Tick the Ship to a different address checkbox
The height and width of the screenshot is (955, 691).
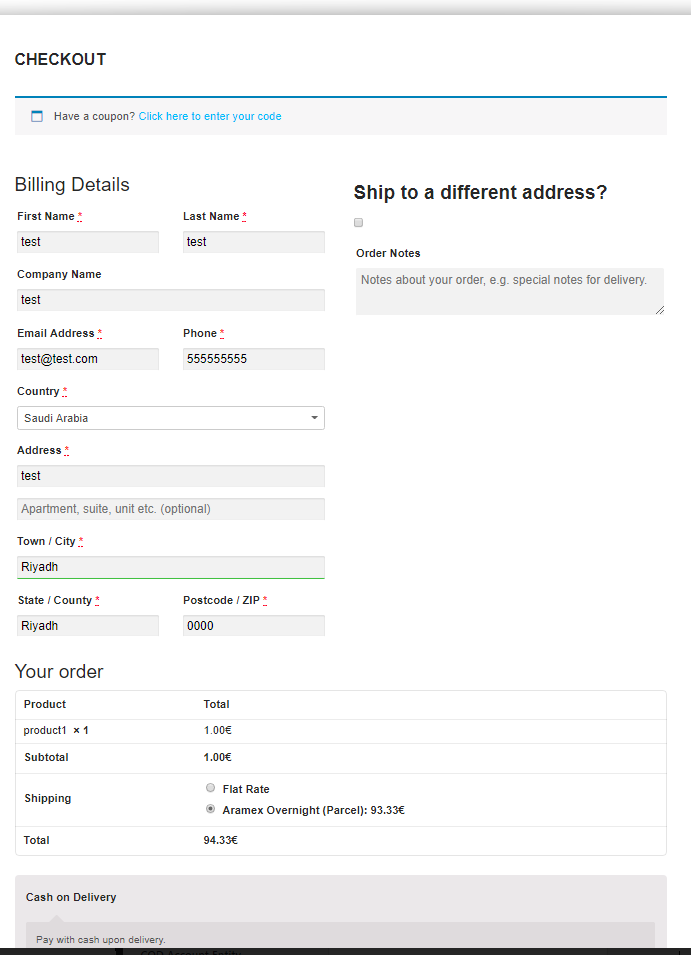(x=359, y=223)
